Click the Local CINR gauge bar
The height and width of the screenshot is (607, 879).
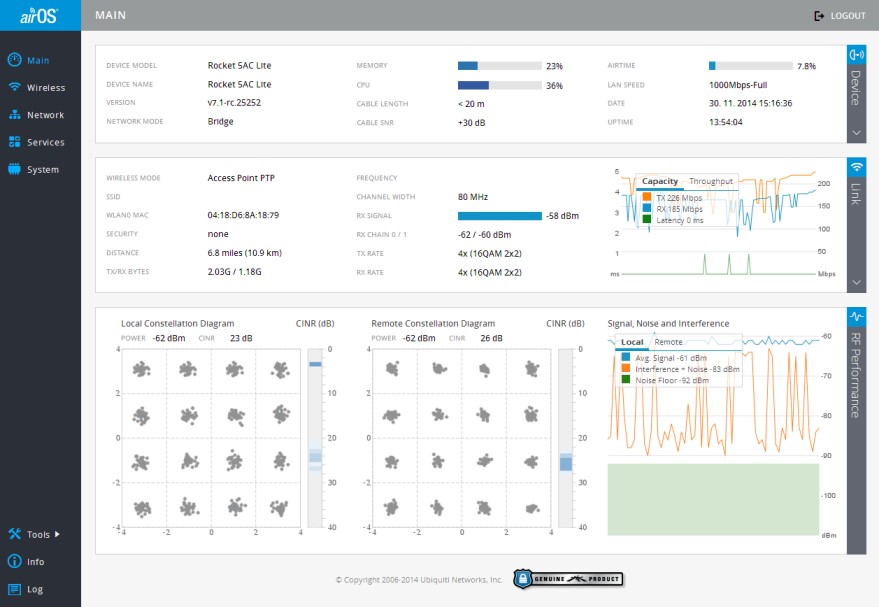click(x=316, y=438)
